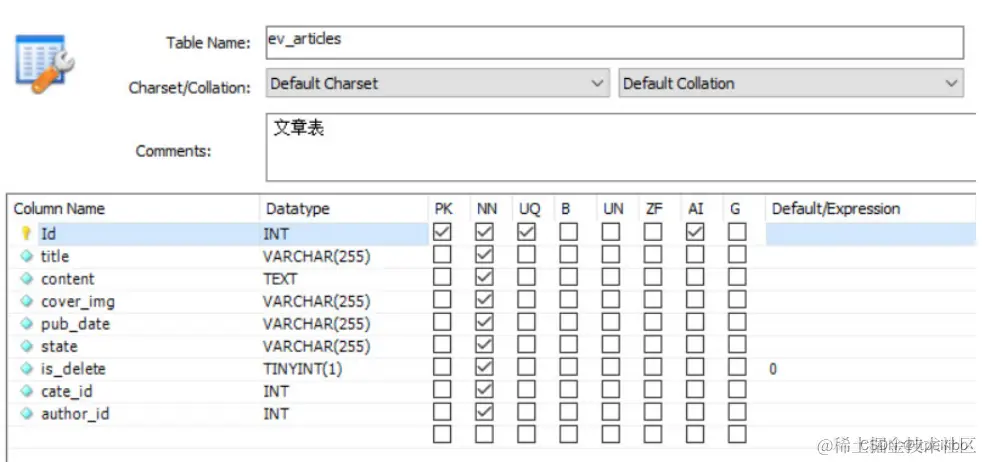The image size is (983, 462).
Task: Uncheck the AI checkbox for Id
Action: 695,233
